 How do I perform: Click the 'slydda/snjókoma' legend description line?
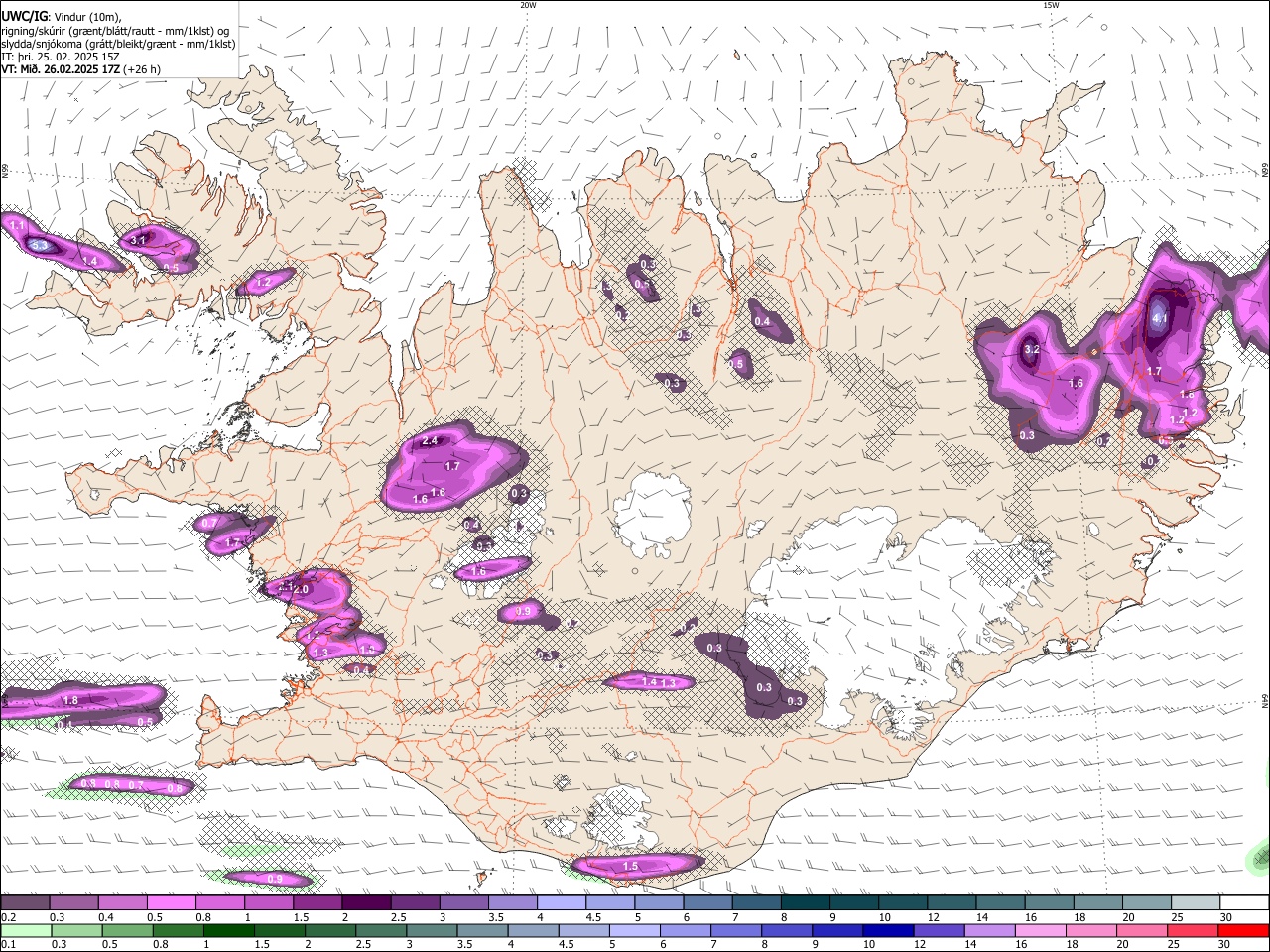coord(118,44)
